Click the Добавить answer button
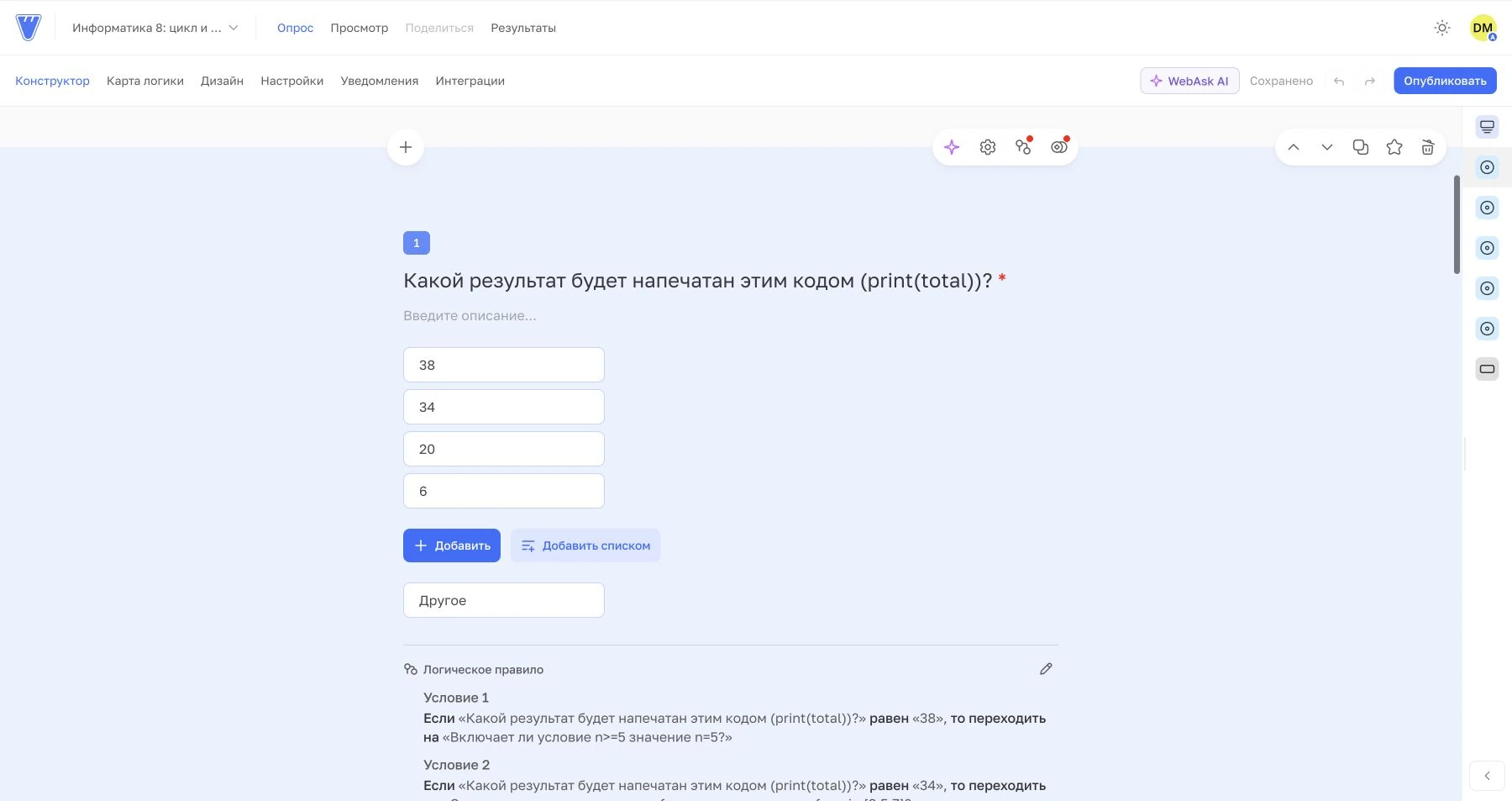This screenshot has width=1512, height=801. tap(452, 545)
